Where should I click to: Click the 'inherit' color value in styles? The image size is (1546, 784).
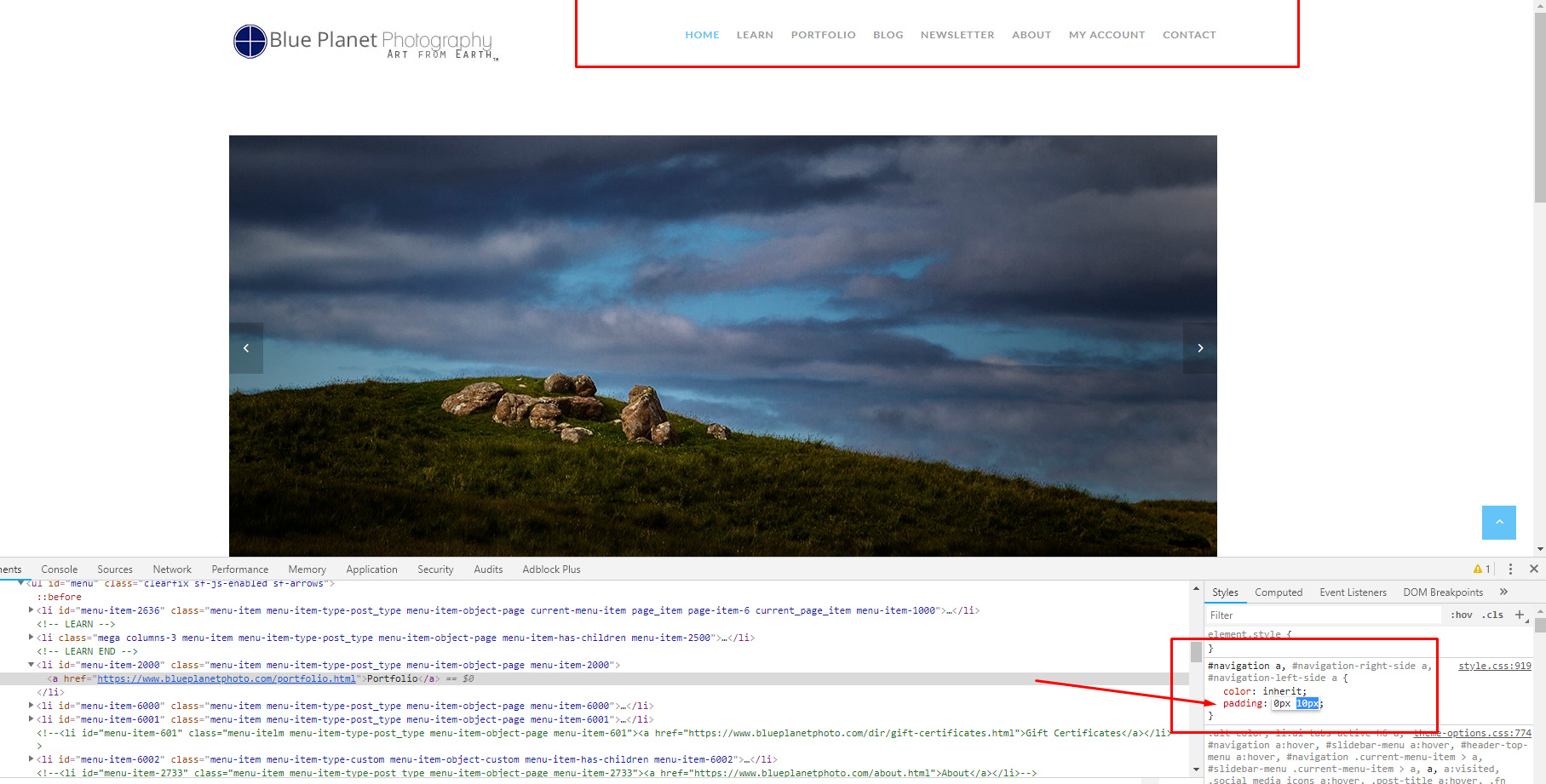tap(1282, 691)
